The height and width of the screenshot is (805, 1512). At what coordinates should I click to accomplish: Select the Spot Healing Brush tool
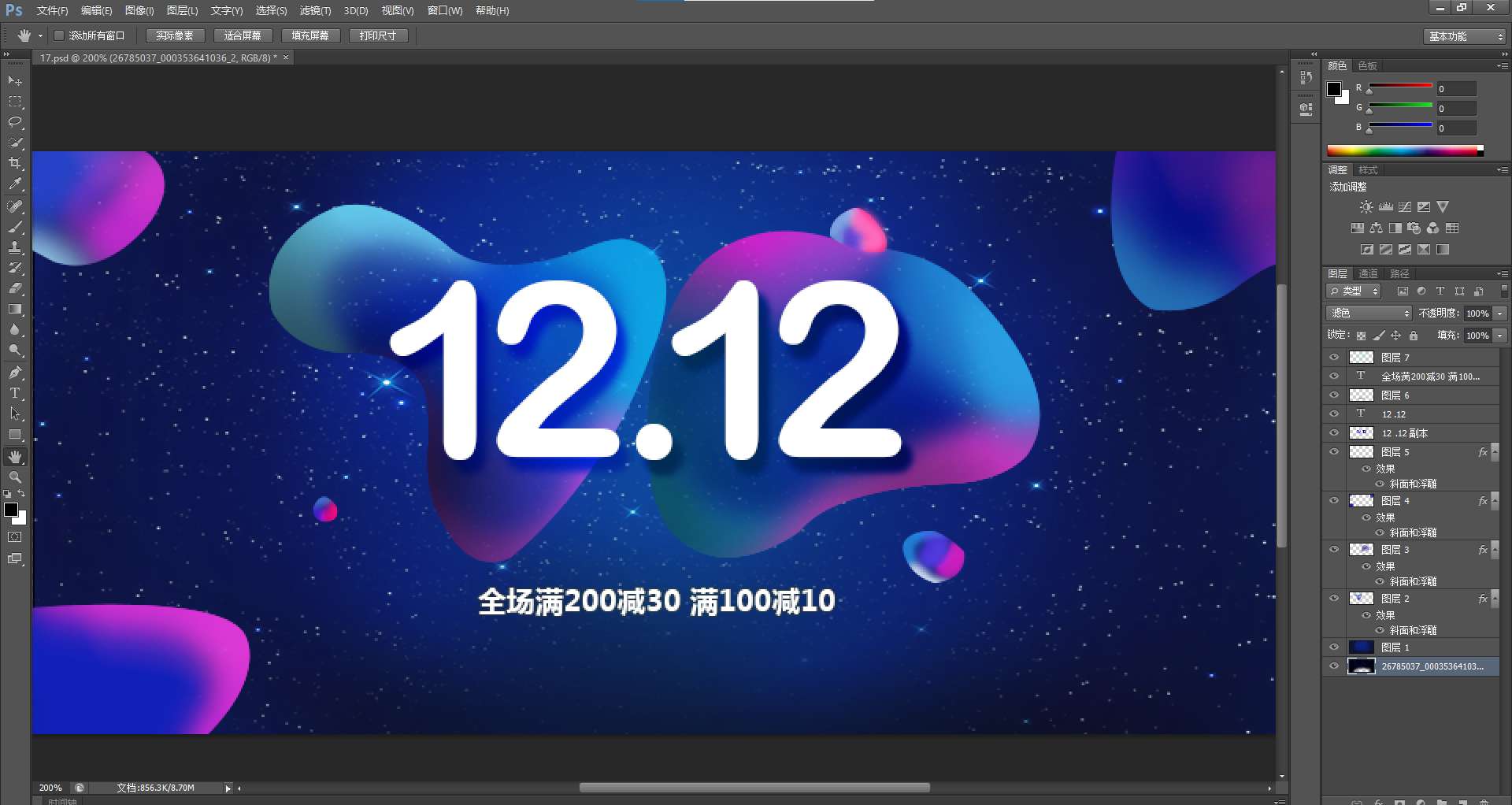tap(15, 206)
